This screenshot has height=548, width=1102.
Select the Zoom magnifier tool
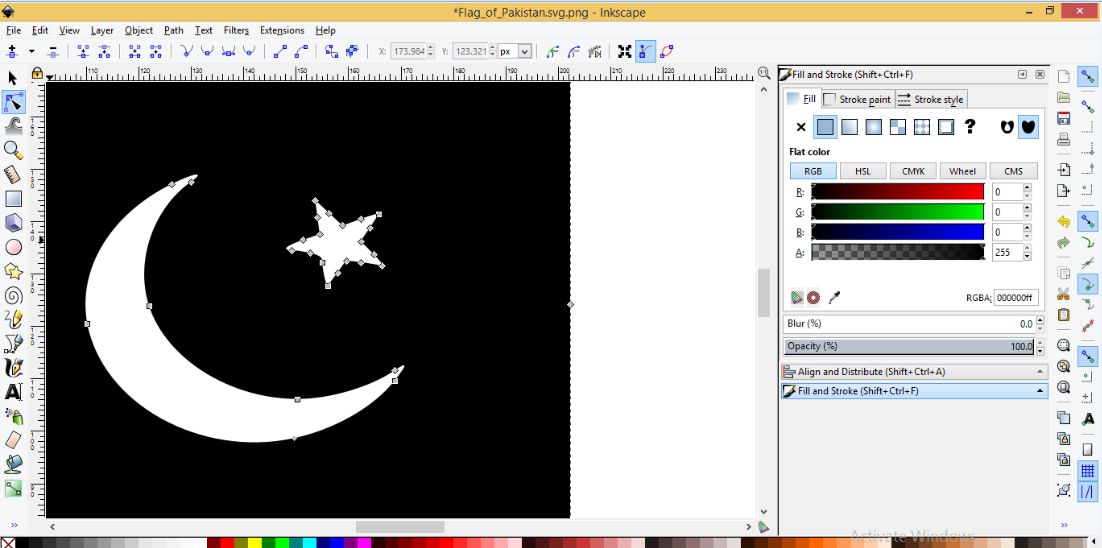pos(13,150)
